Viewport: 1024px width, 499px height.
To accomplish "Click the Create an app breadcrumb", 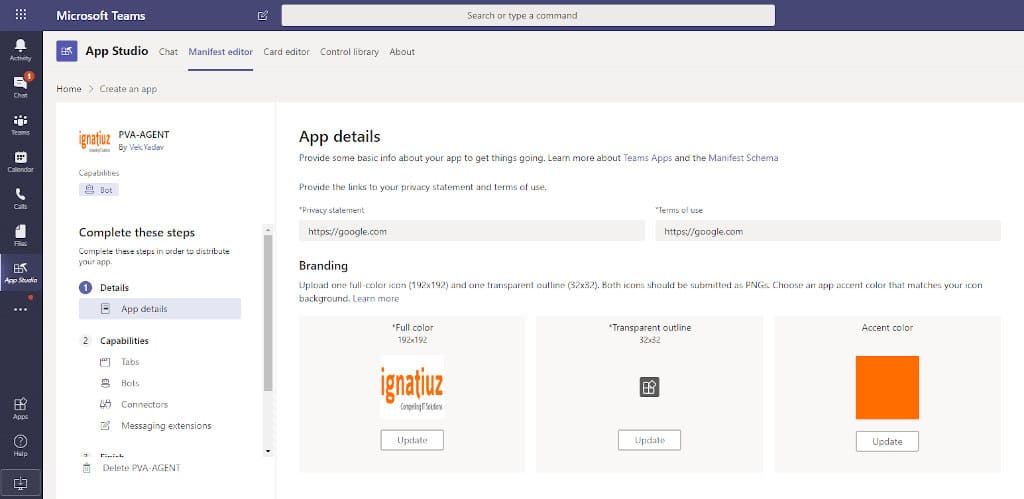I will [x=128, y=89].
